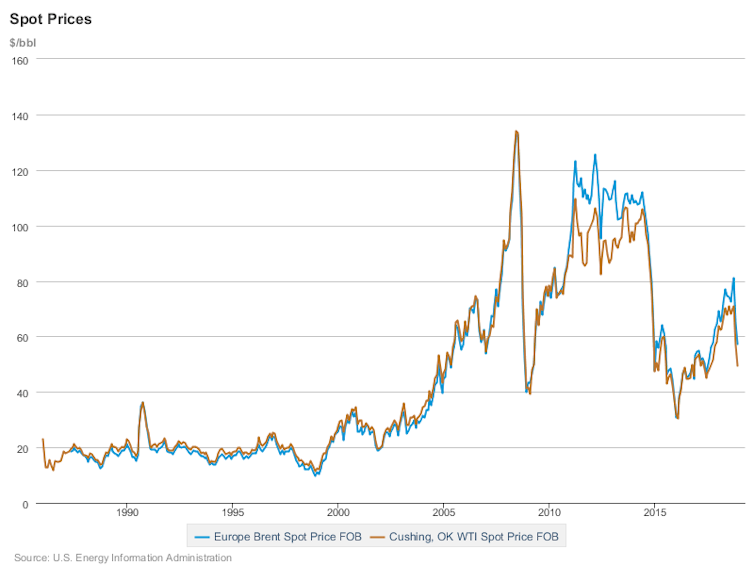Click the 100 y-axis value label
754x566 pixels.
(19, 227)
